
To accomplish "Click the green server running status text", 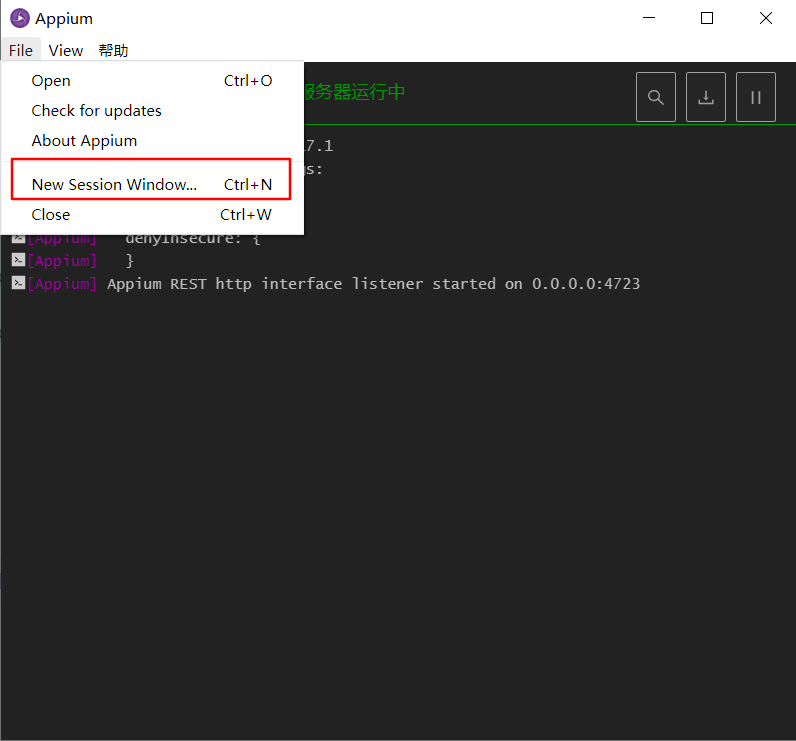I will point(354,92).
